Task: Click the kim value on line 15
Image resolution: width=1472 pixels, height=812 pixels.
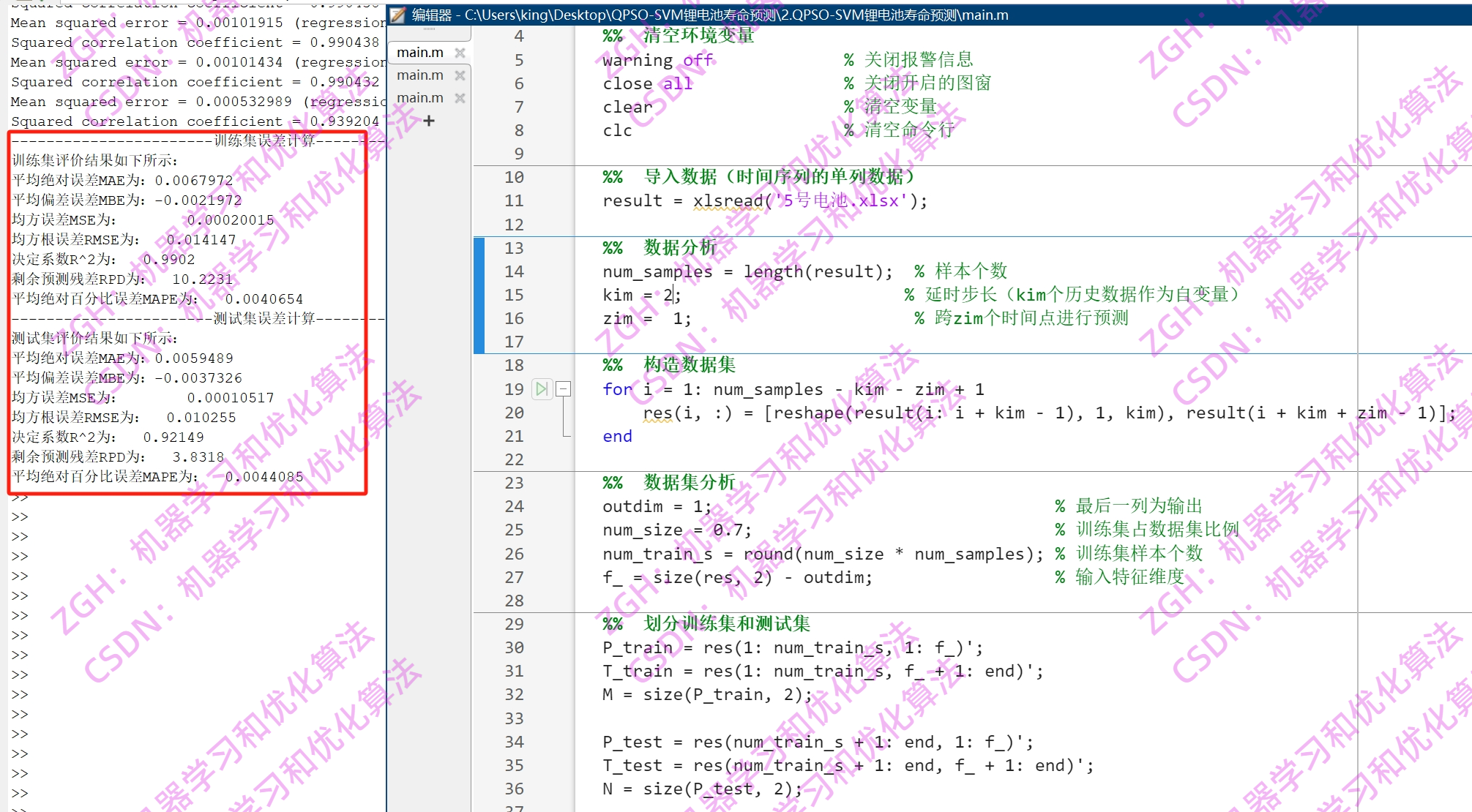Action: click(667, 295)
